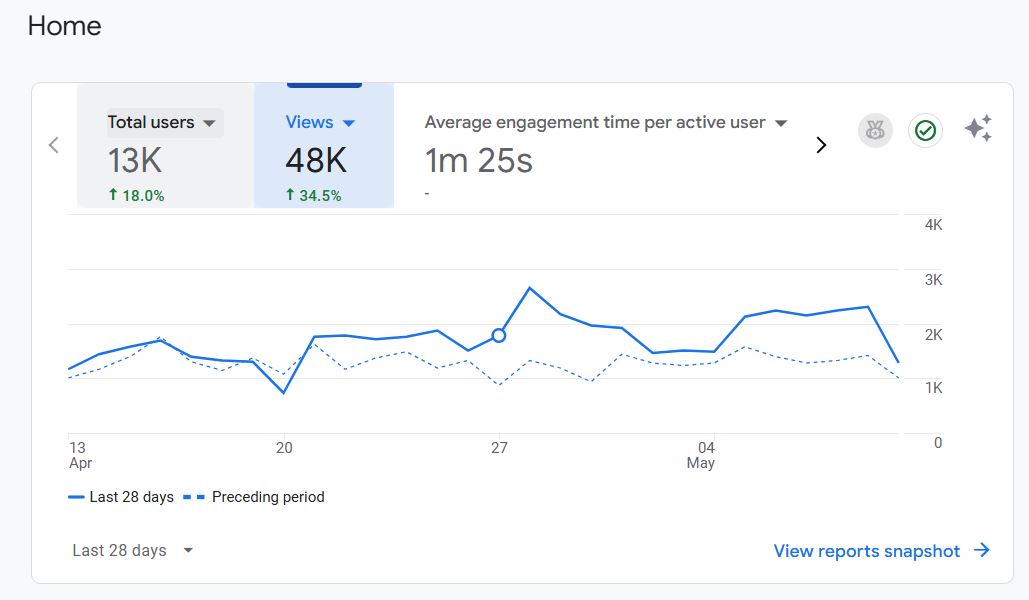Click the green checkmark status icon
This screenshot has width=1029, height=600.
point(925,130)
